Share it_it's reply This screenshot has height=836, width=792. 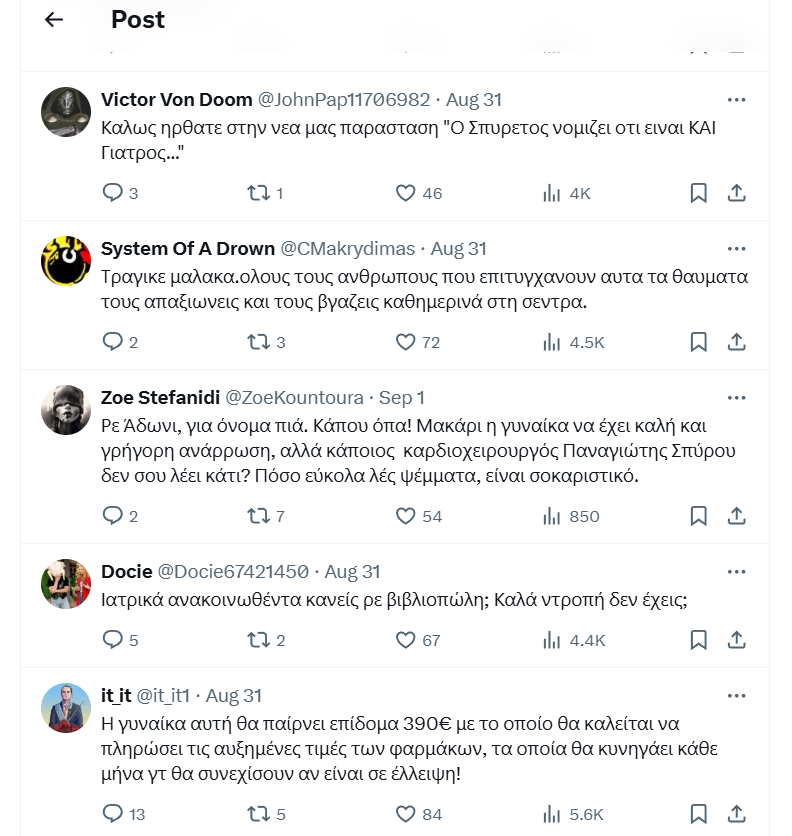pyautogui.click(x=736, y=813)
